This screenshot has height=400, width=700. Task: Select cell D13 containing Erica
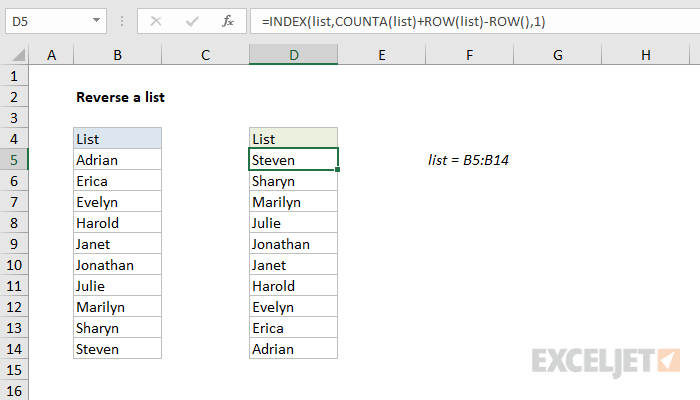[x=293, y=328]
